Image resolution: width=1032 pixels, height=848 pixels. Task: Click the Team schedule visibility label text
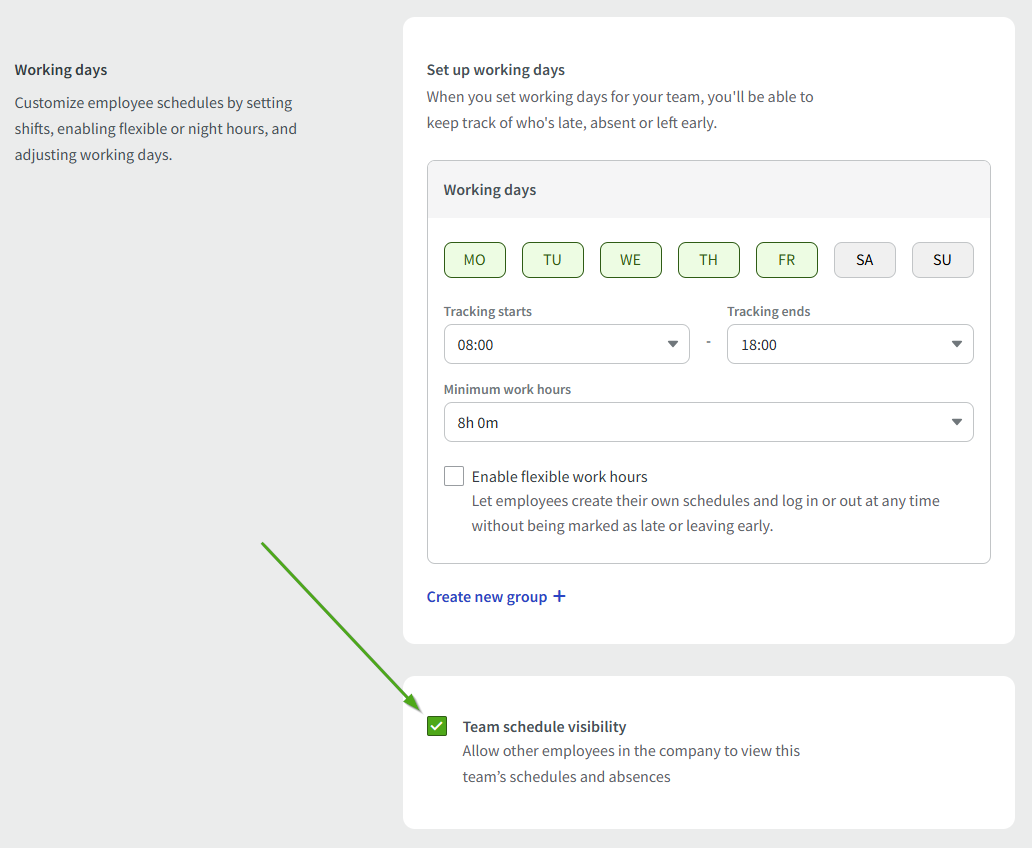pyautogui.click(x=544, y=727)
